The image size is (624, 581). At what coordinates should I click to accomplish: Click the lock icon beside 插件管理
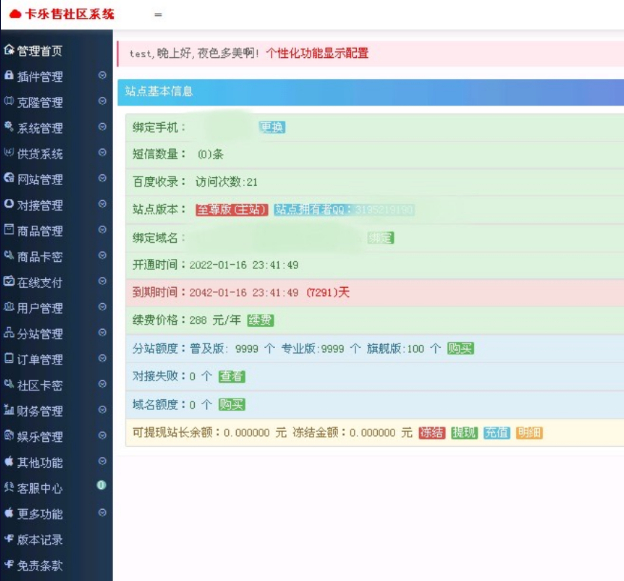pyautogui.click(x=9, y=75)
